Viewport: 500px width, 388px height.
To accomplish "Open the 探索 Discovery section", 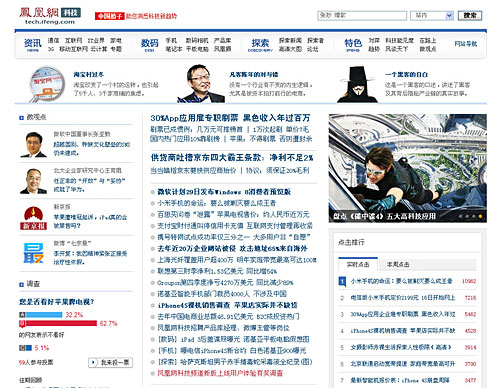I will [260, 45].
